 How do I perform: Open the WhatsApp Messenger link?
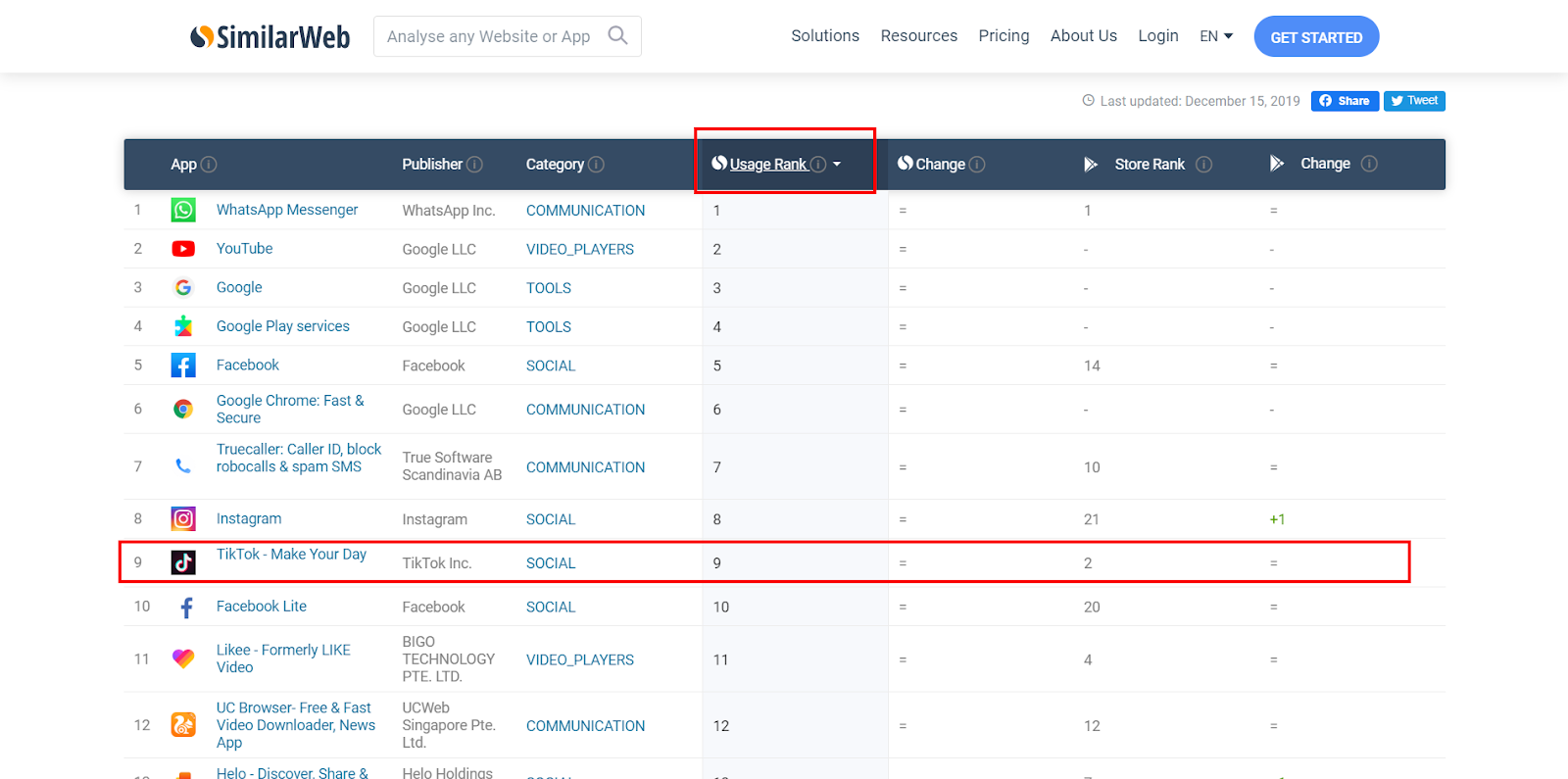click(287, 210)
